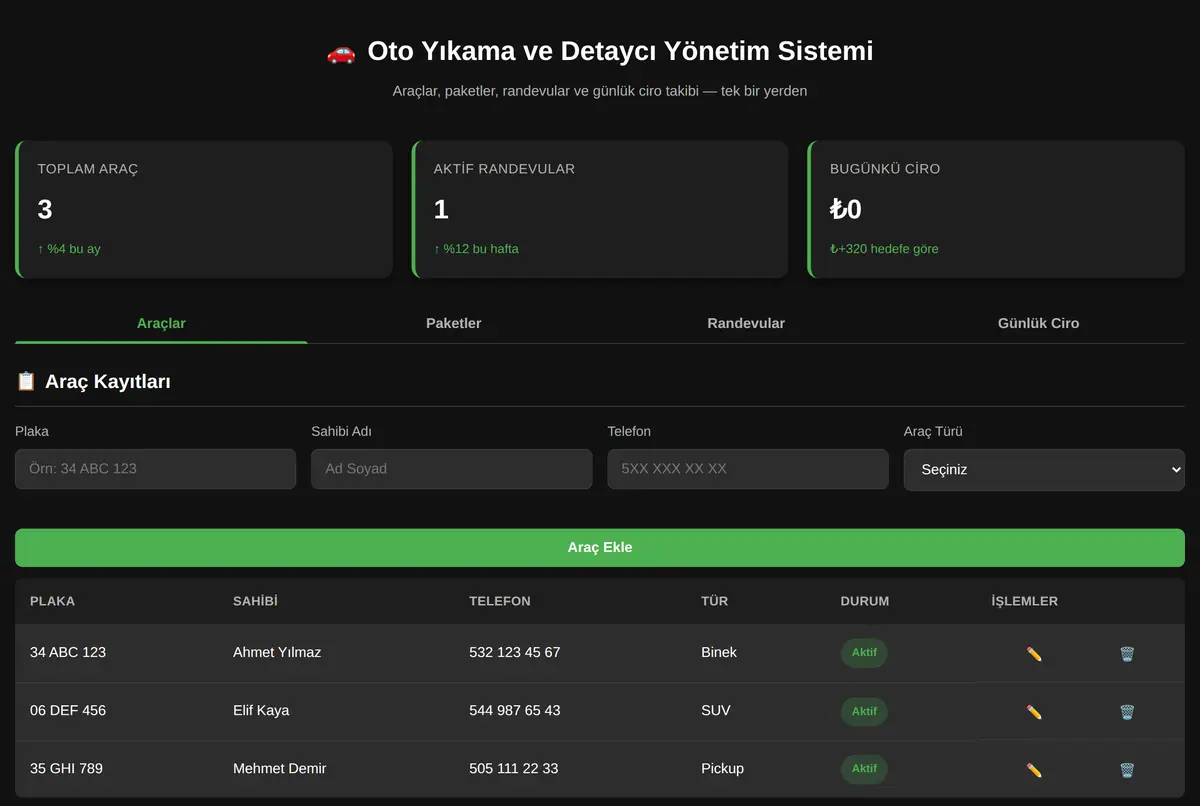Go to the Randevular tab

(746, 323)
